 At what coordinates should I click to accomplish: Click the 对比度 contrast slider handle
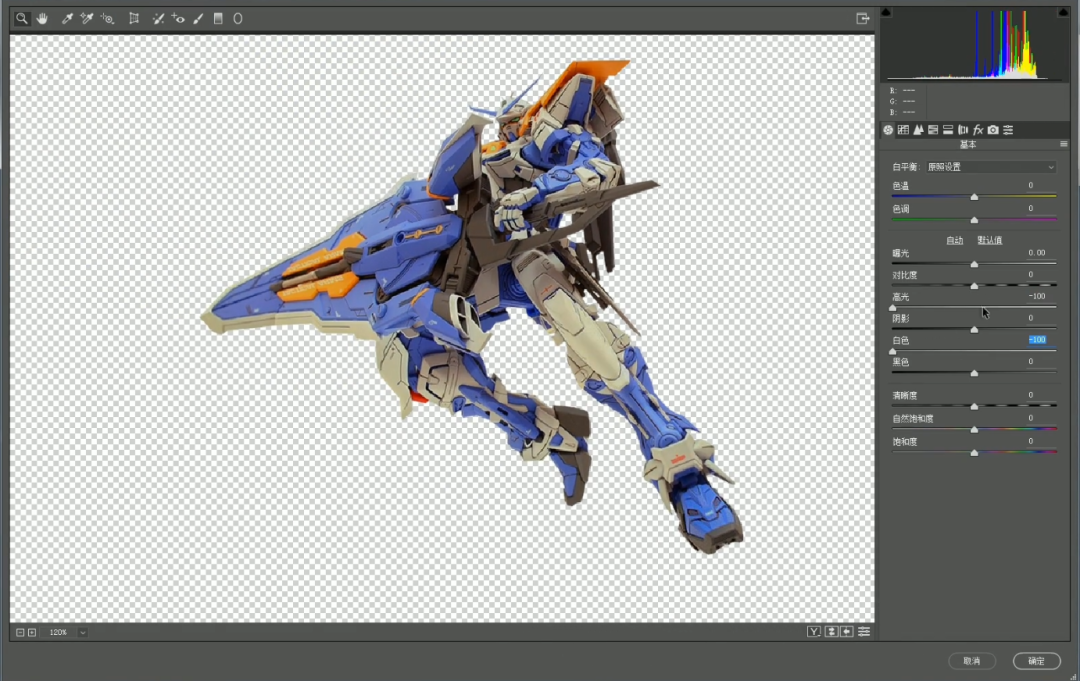(x=974, y=285)
